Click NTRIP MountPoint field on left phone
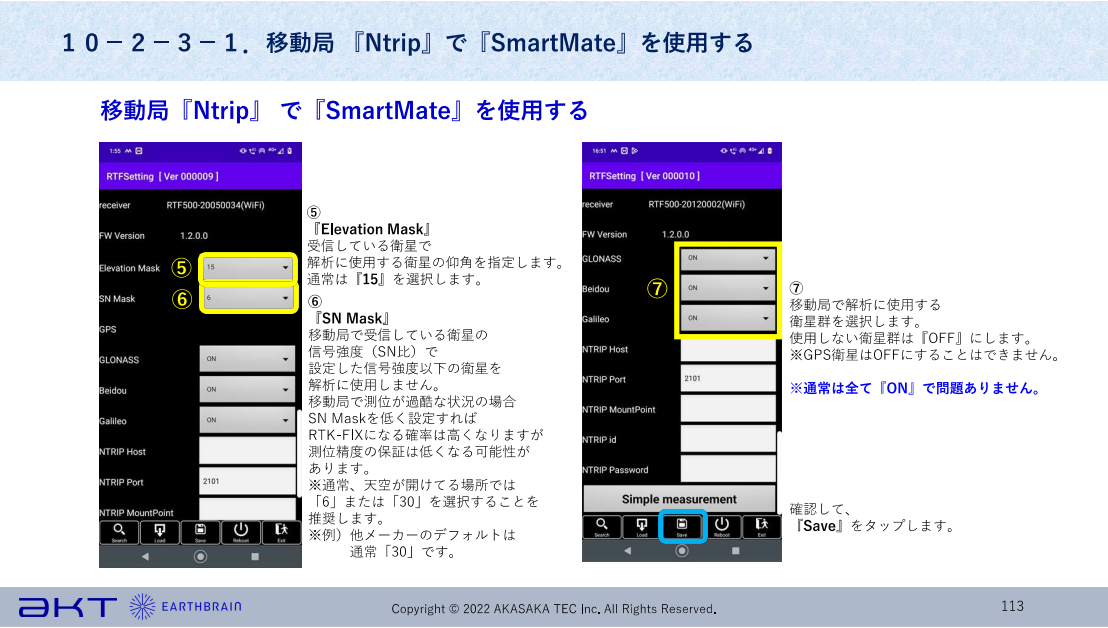Viewport: 1108px width, 628px height. pos(247,509)
